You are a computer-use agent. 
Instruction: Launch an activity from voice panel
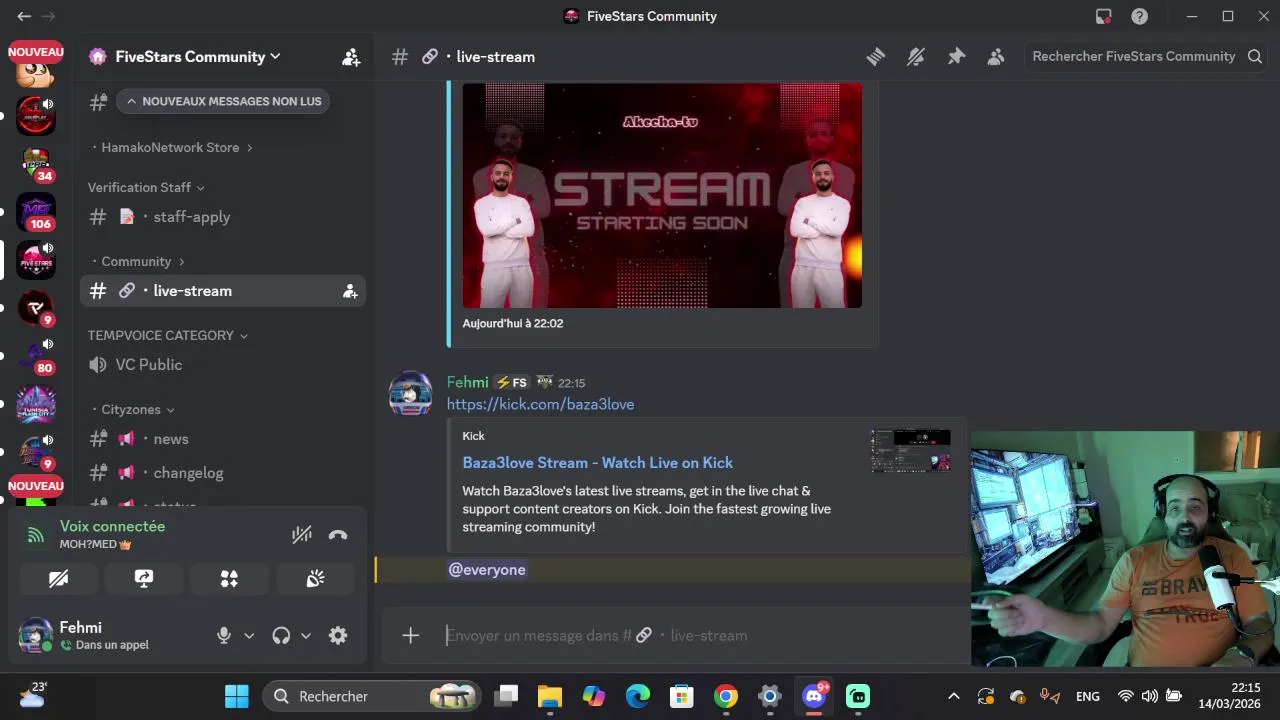229,578
